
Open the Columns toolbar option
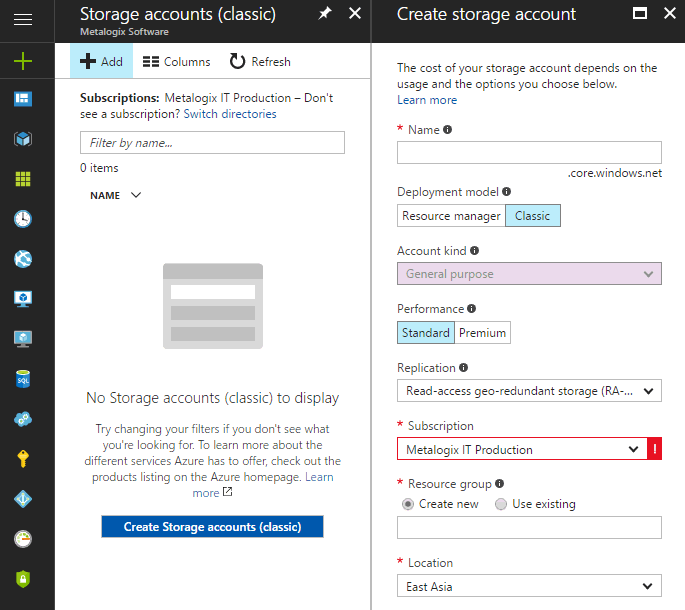click(x=176, y=62)
